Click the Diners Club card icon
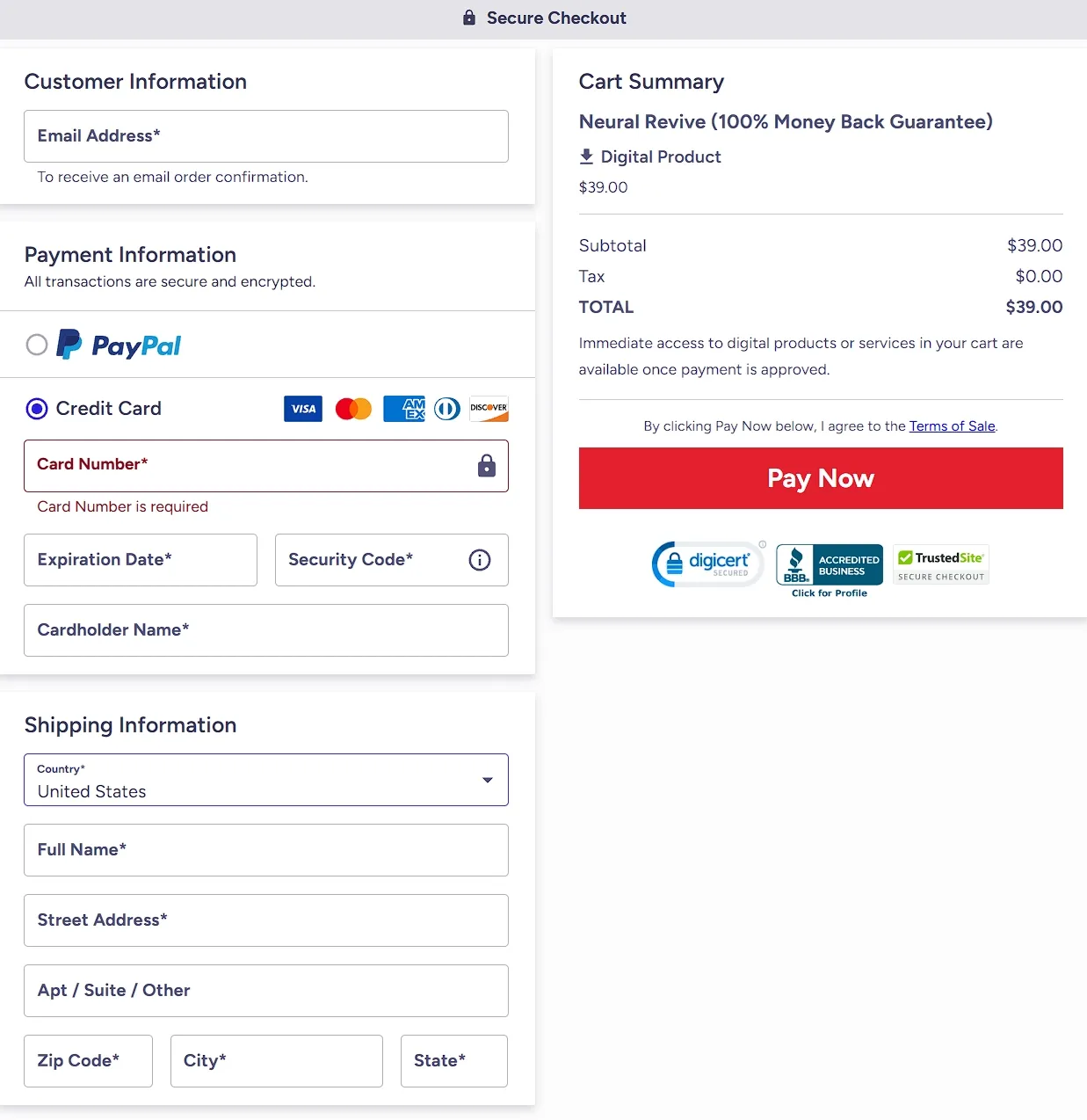1087x1120 pixels. coord(446,408)
